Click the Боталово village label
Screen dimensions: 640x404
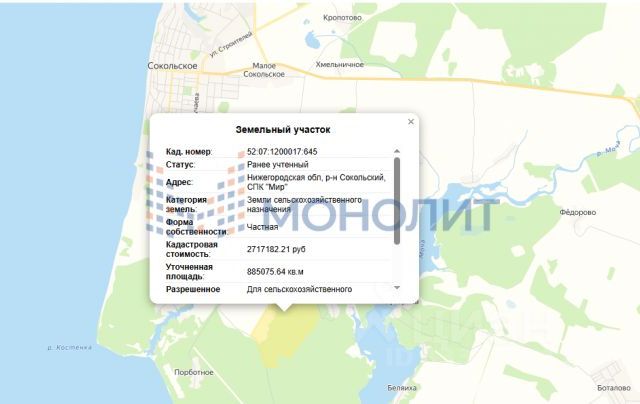(614, 388)
